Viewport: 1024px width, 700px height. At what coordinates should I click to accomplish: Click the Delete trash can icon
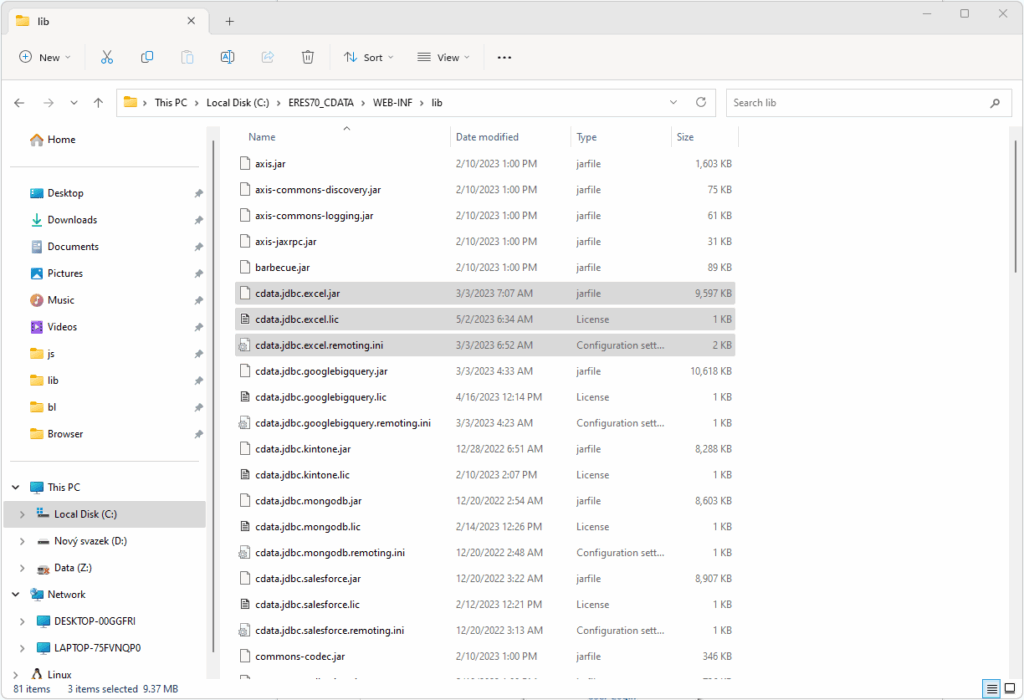point(308,57)
